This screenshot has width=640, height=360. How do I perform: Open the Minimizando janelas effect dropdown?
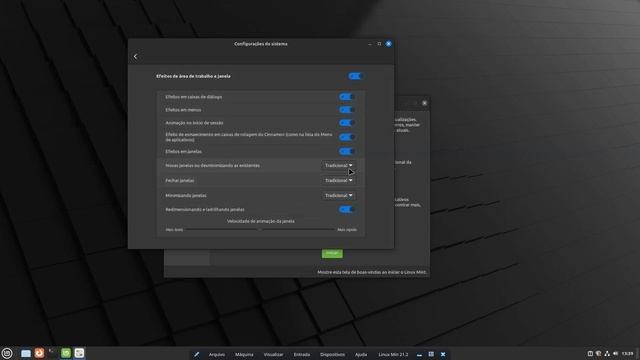click(x=338, y=196)
